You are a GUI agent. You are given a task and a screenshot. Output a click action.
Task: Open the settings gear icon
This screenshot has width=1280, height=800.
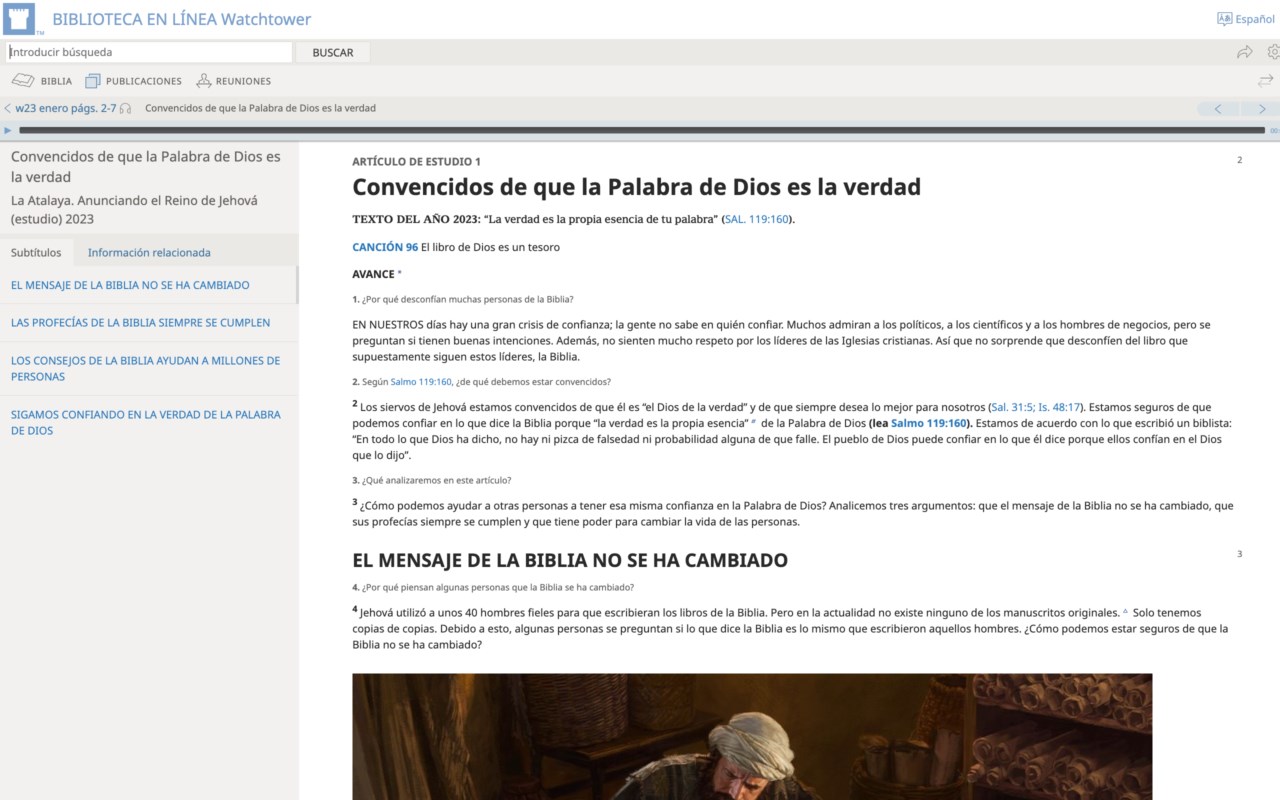pyautogui.click(x=1273, y=52)
